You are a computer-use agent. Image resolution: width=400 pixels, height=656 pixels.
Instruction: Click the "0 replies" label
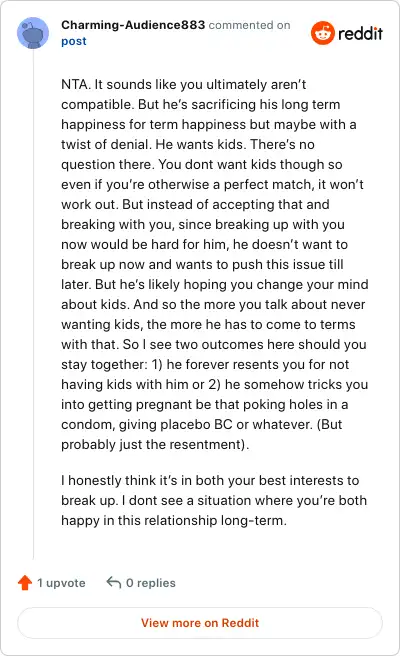151,583
